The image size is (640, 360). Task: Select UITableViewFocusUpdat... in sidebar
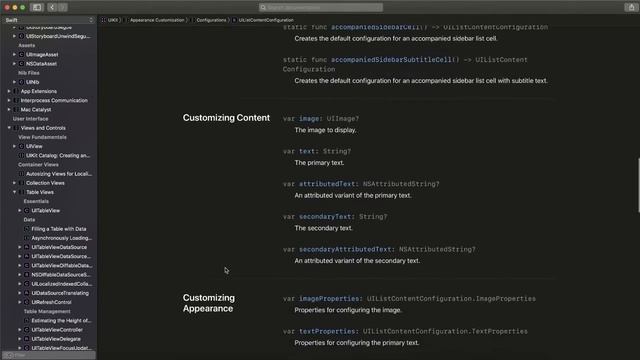click(x=62, y=348)
